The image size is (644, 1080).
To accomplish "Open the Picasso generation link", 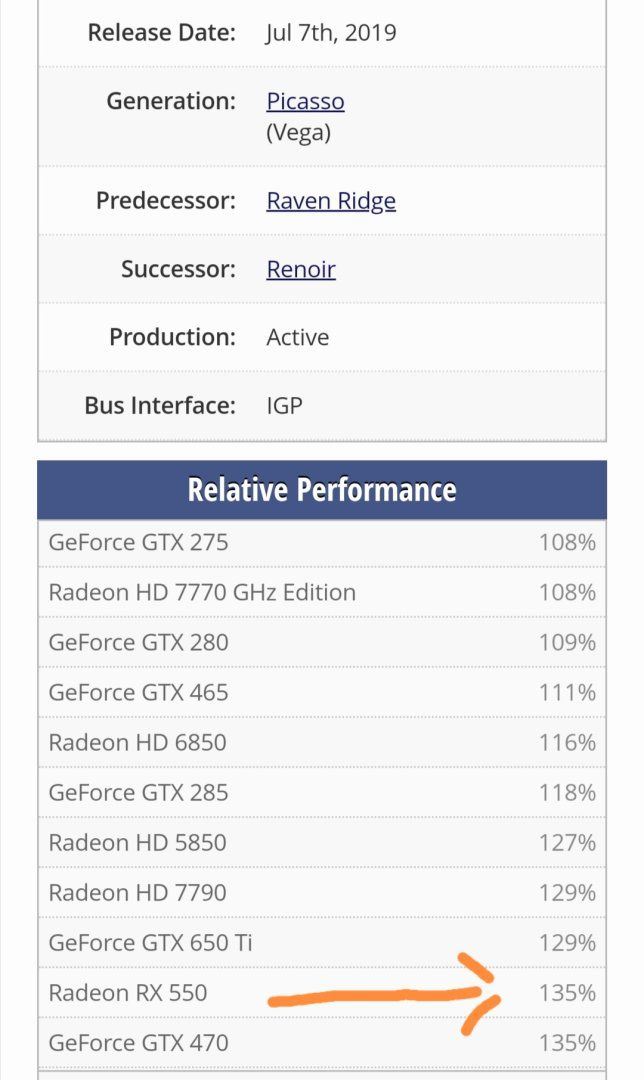I will 305,101.
